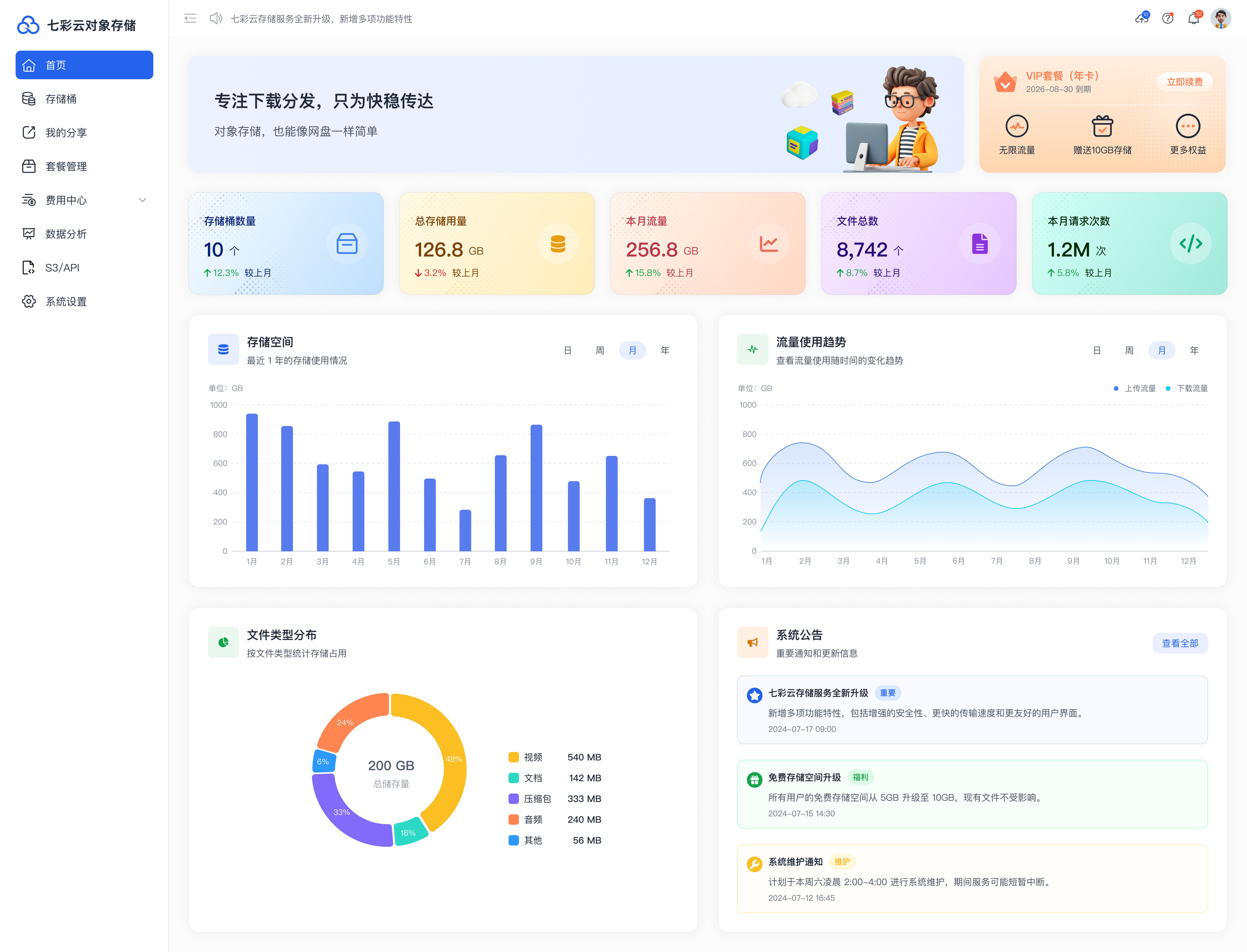Switch storage space chart to 日 view

pos(567,351)
